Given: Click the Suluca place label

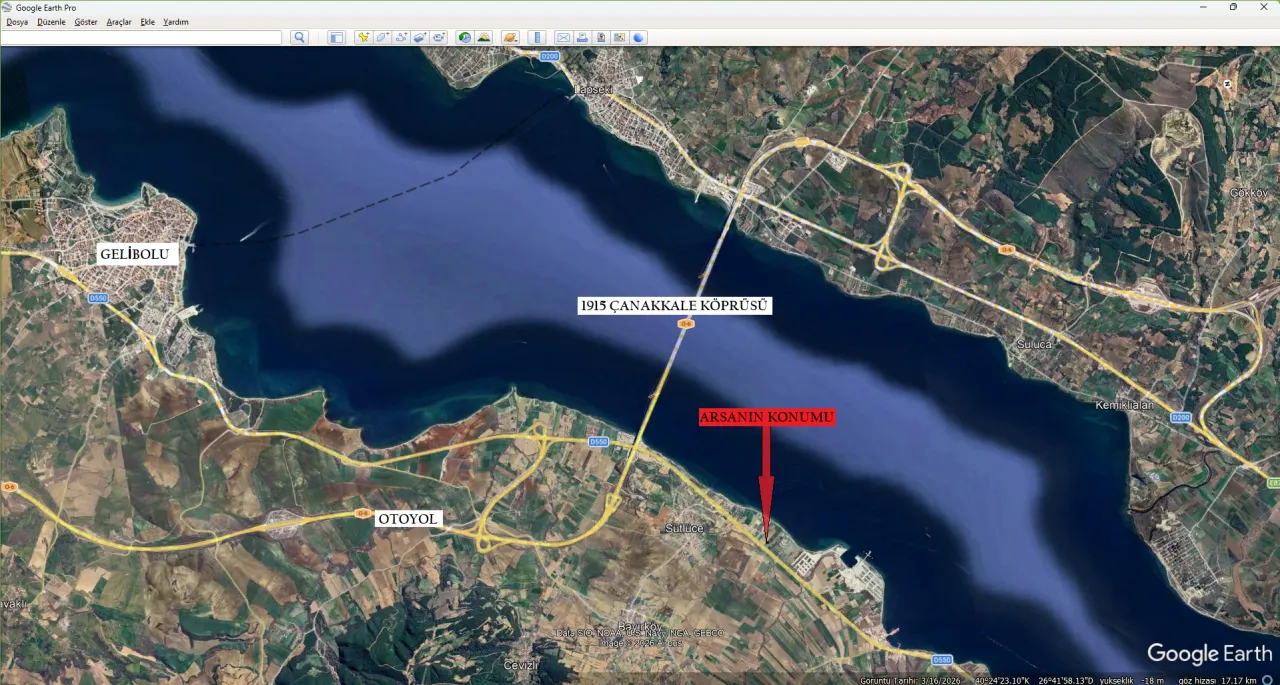Looking at the screenshot, I should point(1035,343).
